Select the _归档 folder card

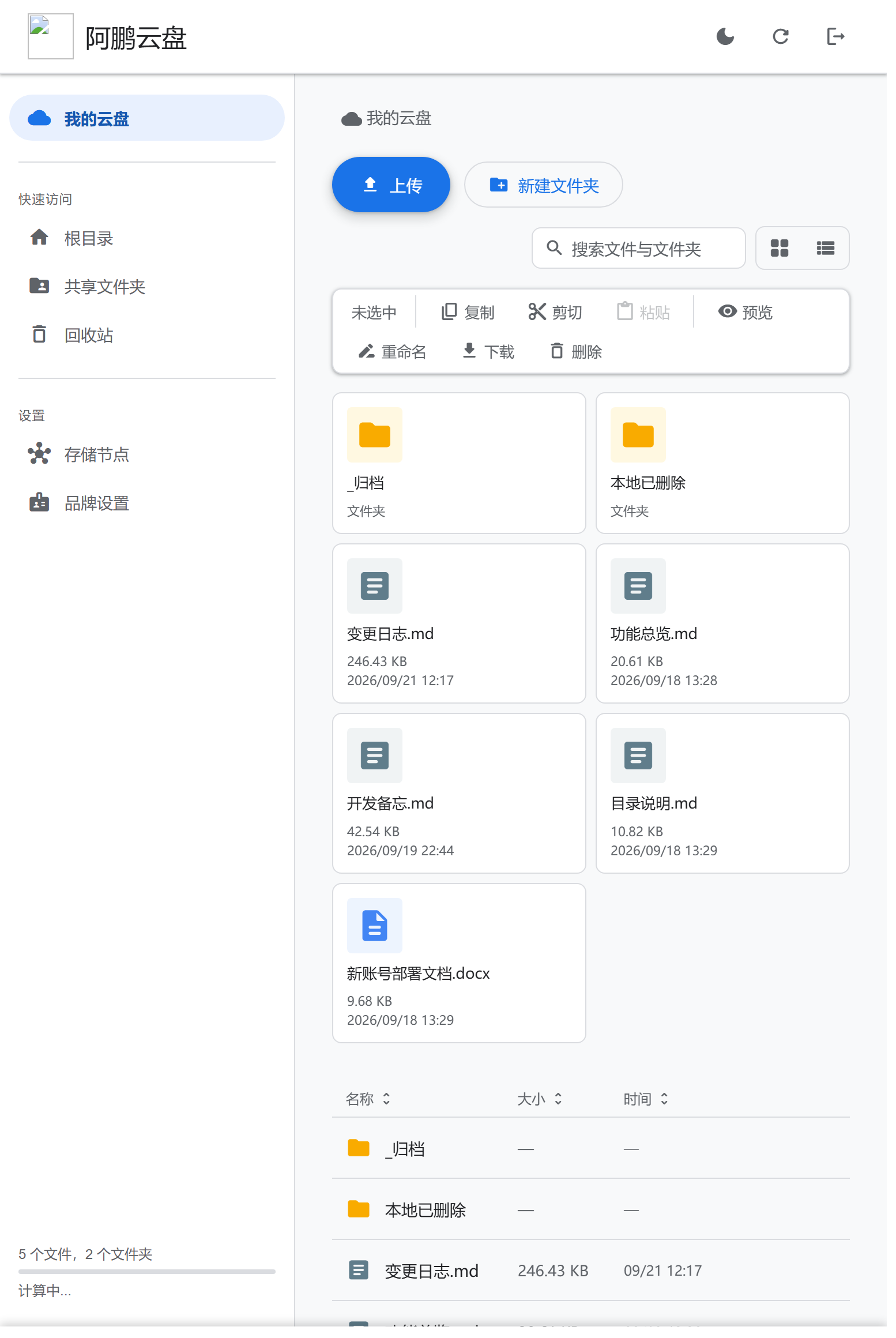(x=459, y=463)
